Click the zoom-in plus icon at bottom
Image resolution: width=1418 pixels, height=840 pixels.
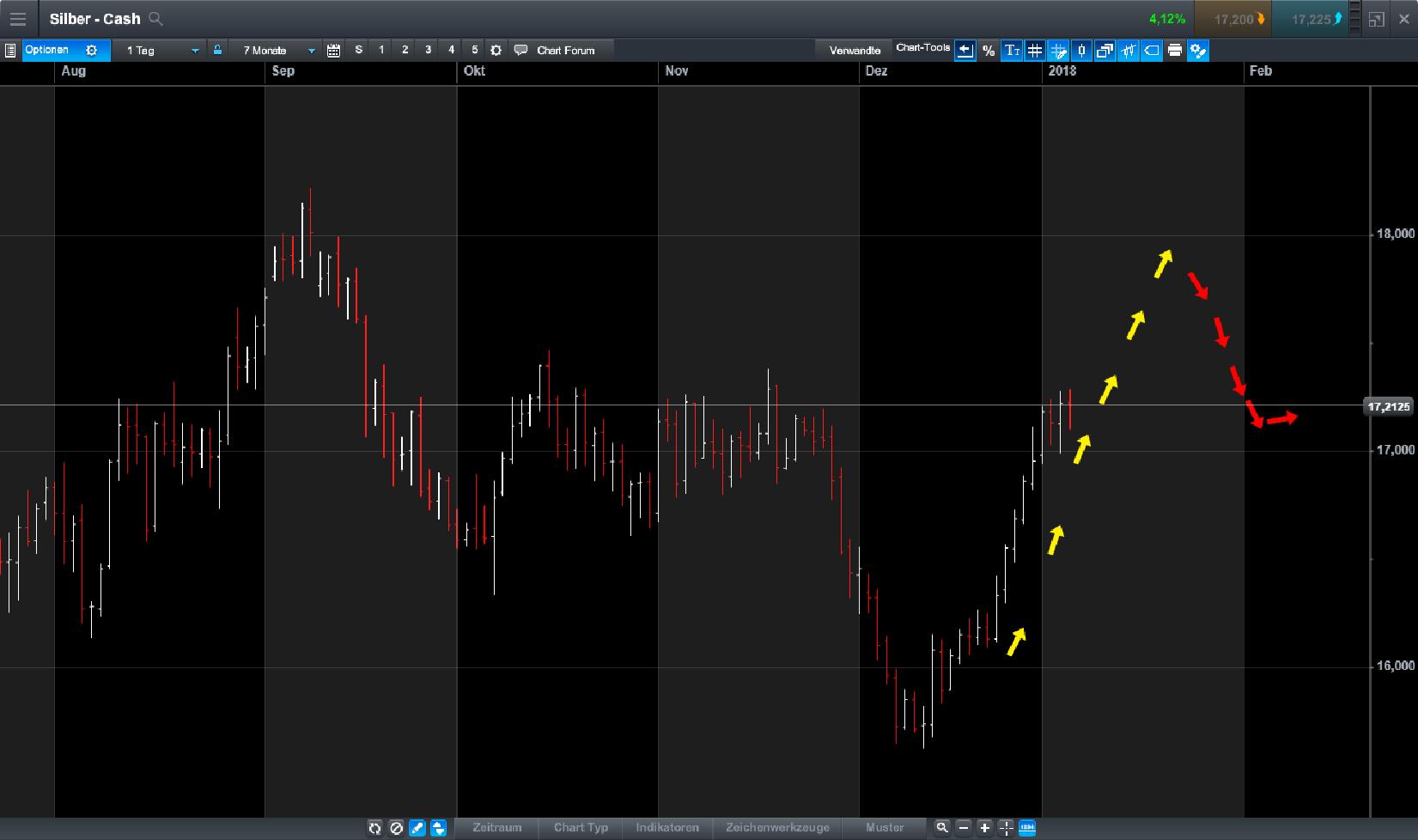click(984, 828)
